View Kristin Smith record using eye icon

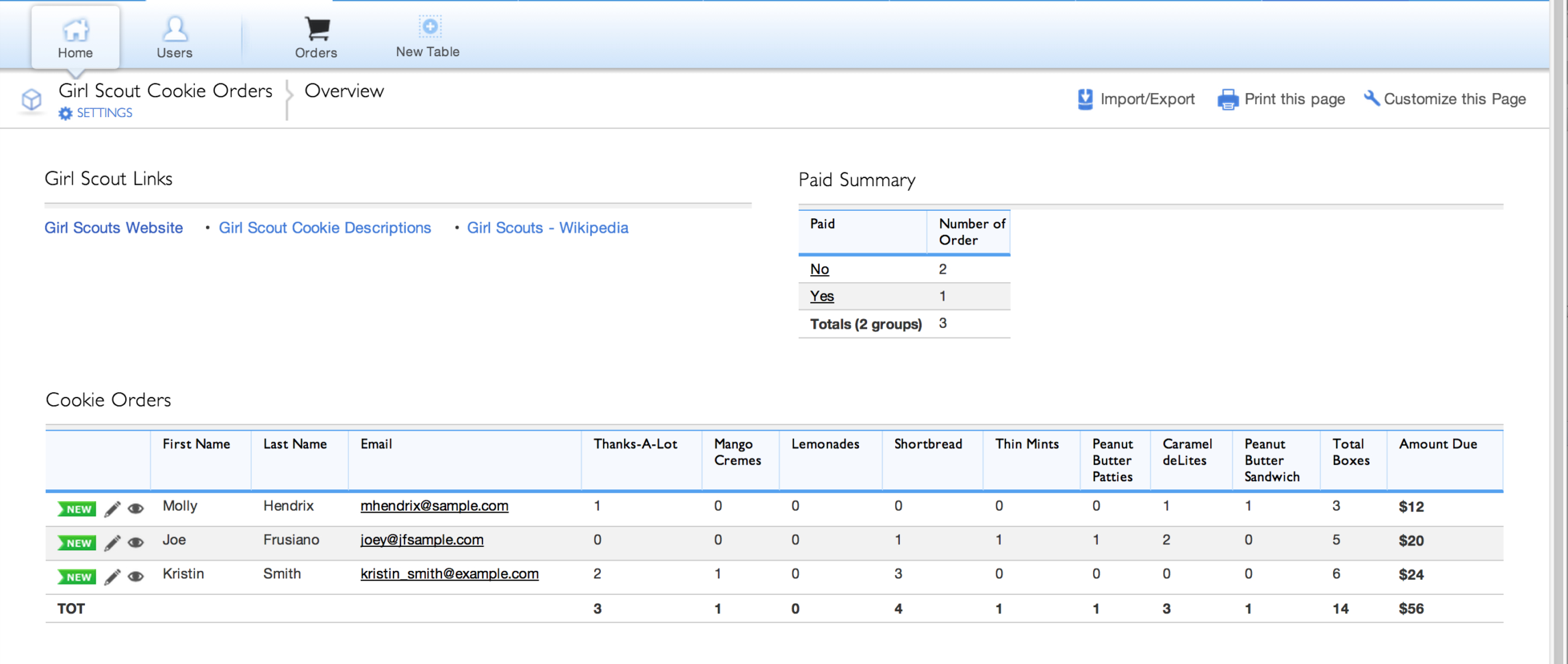tap(136, 577)
